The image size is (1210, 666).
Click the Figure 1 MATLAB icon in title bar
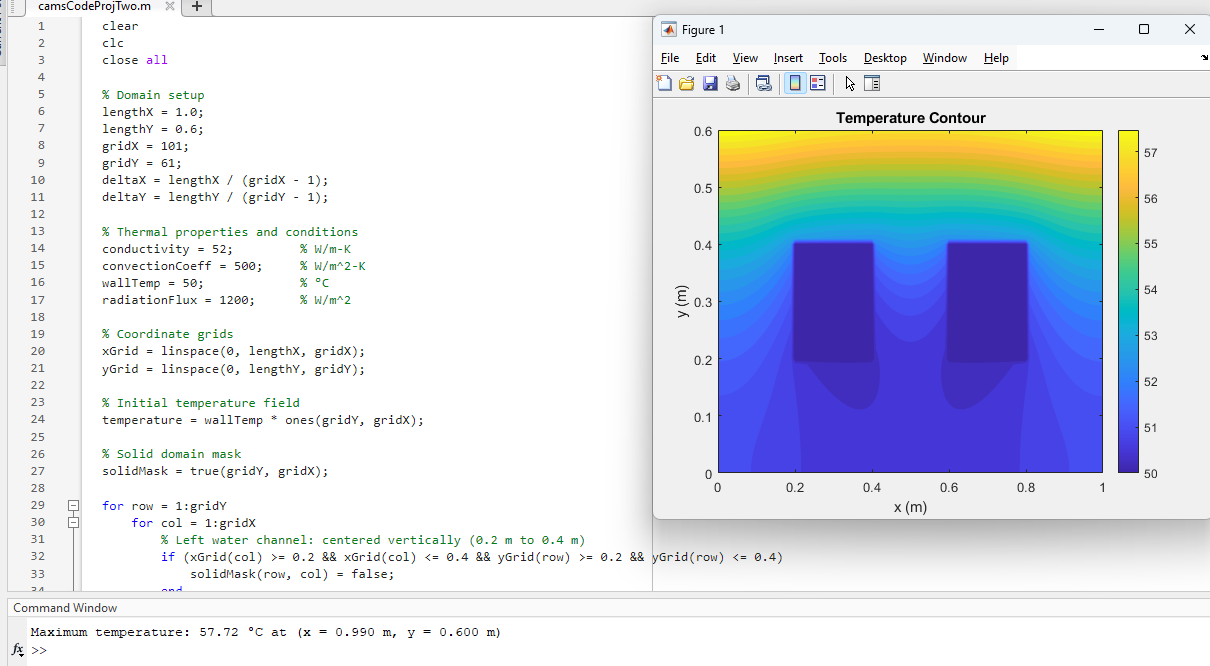669,29
